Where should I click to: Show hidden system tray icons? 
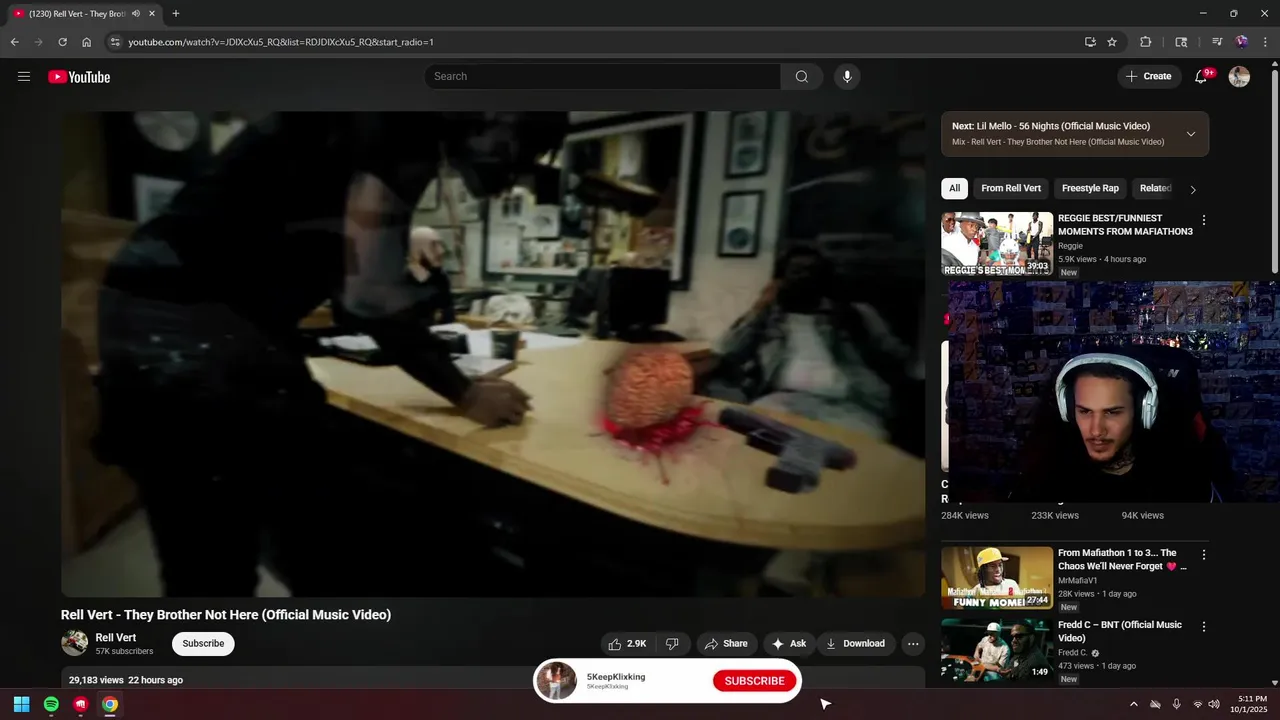tap(1133, 704)
